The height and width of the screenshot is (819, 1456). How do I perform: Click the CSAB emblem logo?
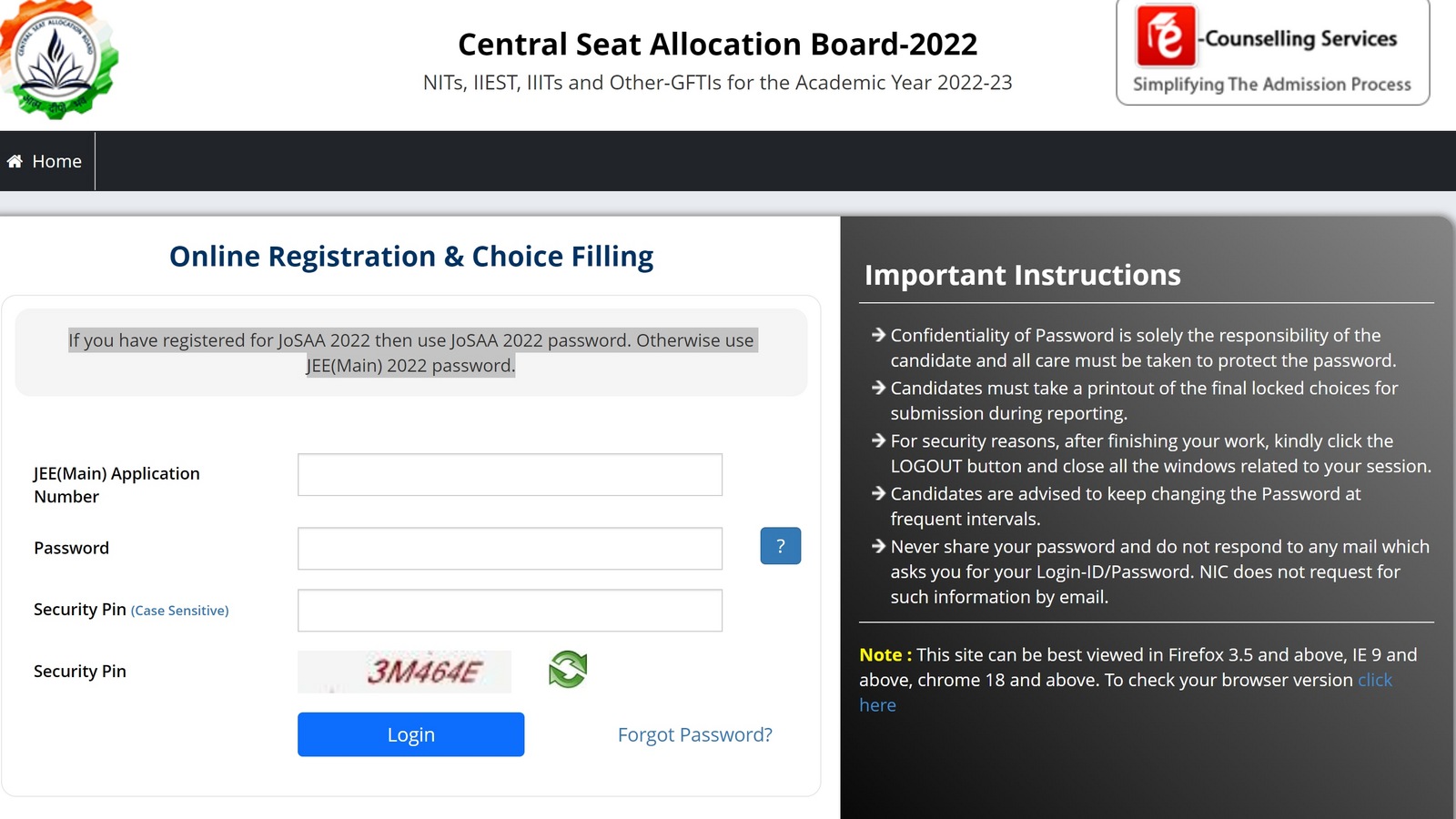point(59,60)
